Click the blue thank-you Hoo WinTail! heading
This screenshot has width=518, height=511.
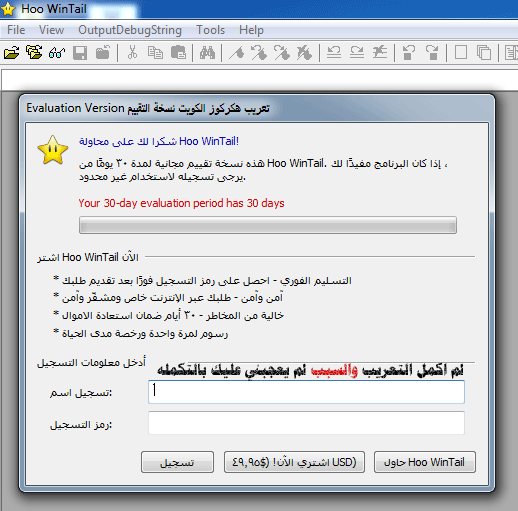click(159, 141)
